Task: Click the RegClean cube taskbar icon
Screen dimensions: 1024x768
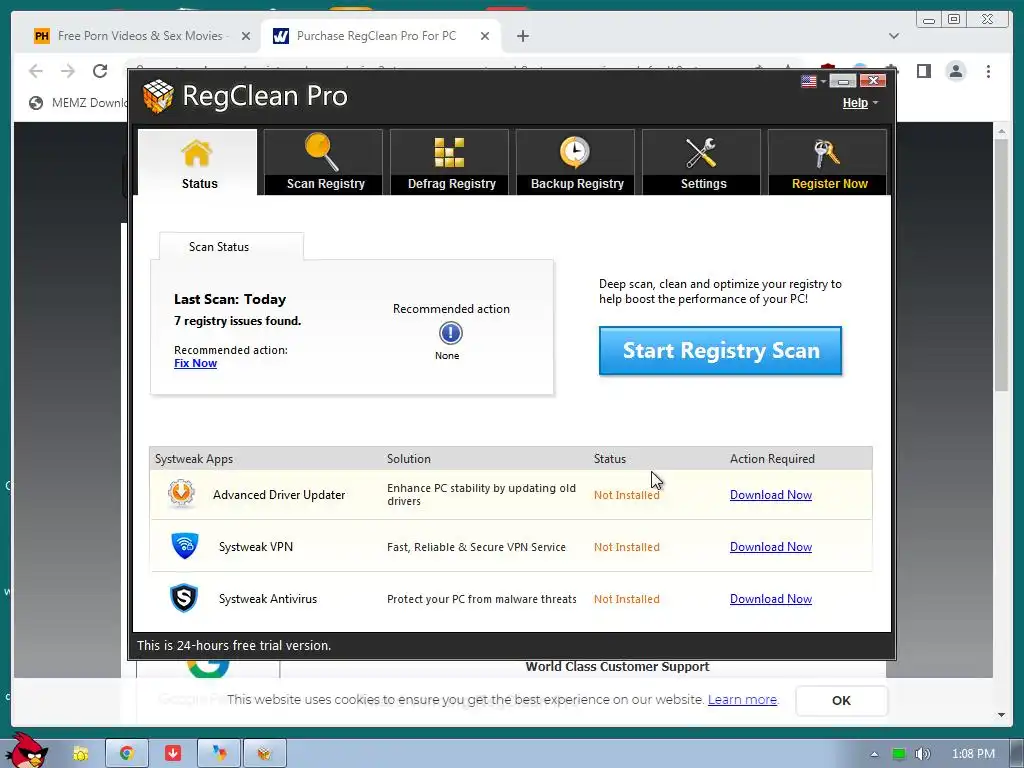Action: tap(264, 754)
